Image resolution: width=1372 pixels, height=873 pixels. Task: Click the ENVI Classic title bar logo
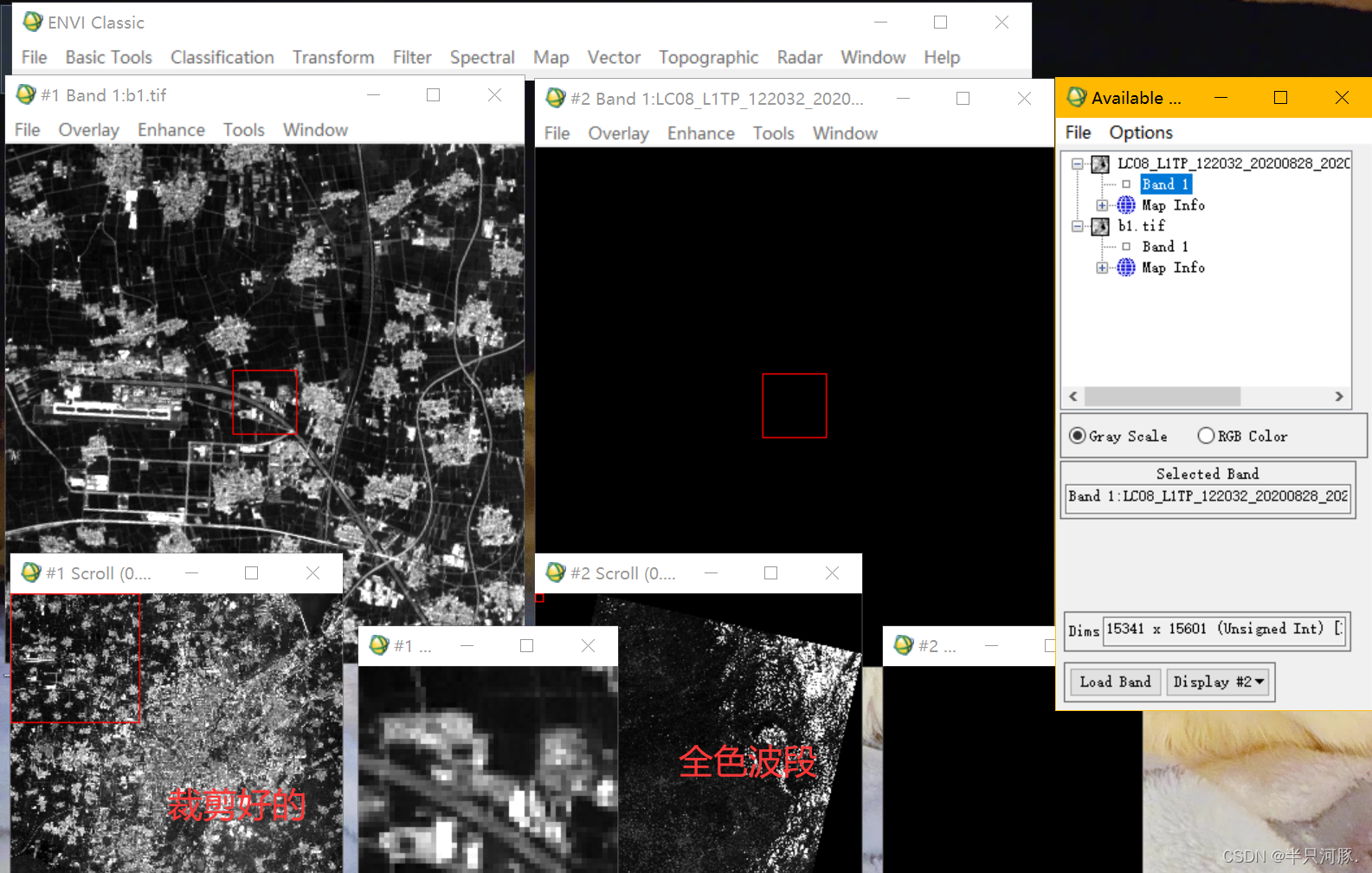(33, 22)
